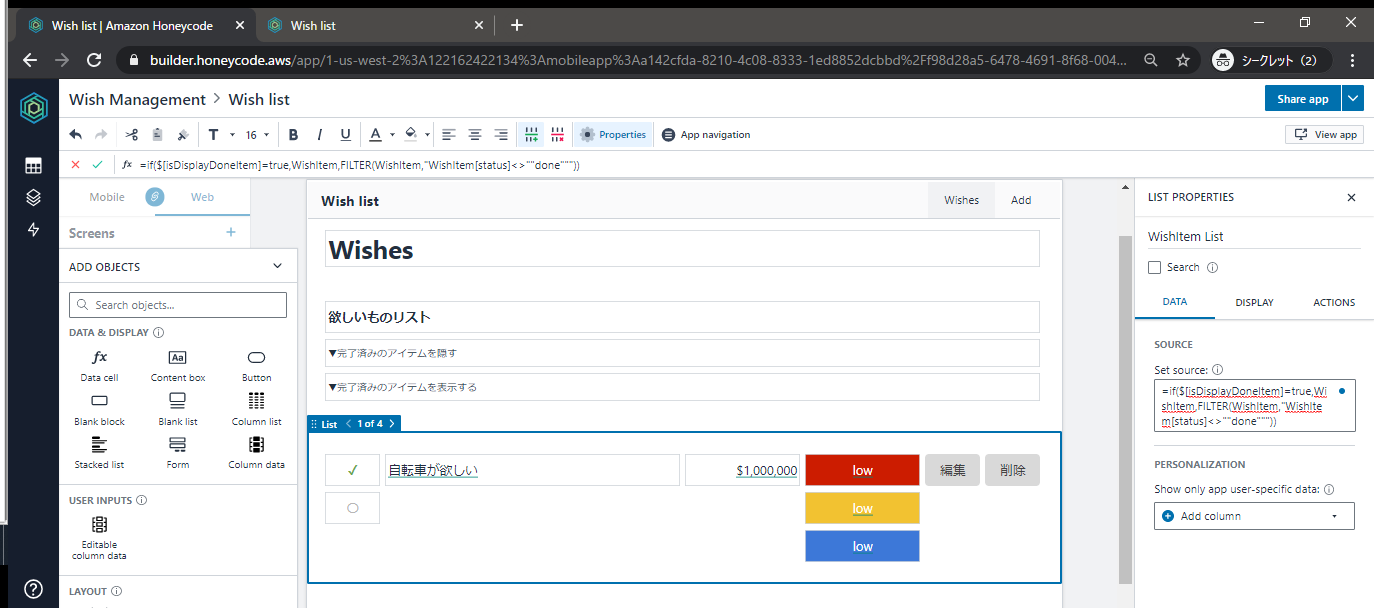The width and height of the screenshot is (1374, 608).
Task: Click the Search objects input field
Action: pos(178,305)
